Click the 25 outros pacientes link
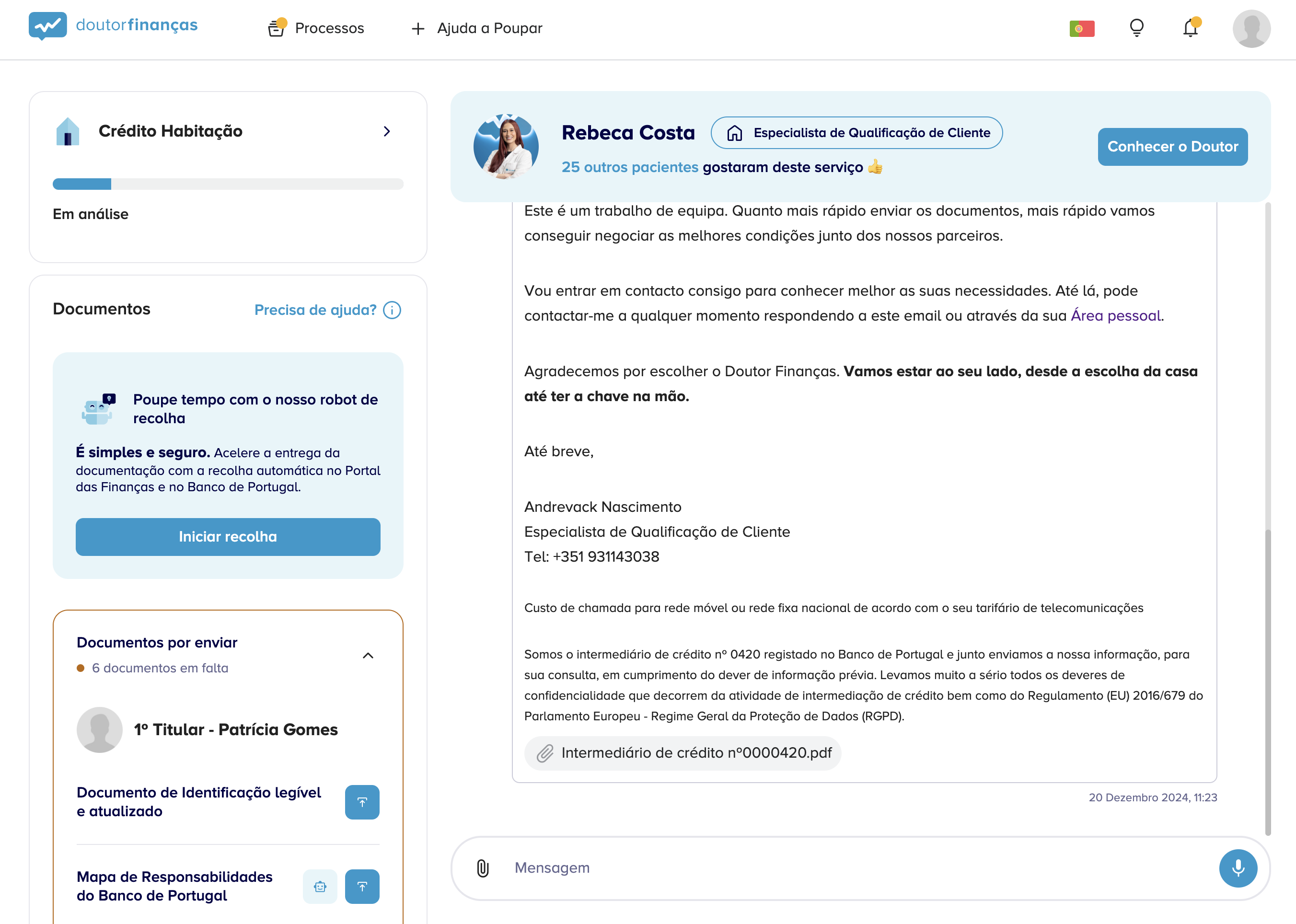This screenshot has height=924, width=1296. click(x=630, y=167)
